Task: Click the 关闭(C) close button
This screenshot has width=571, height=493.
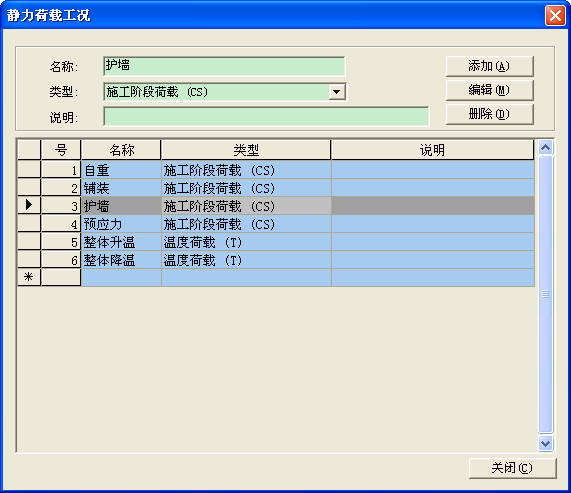Action: click(x=512, y=468)
